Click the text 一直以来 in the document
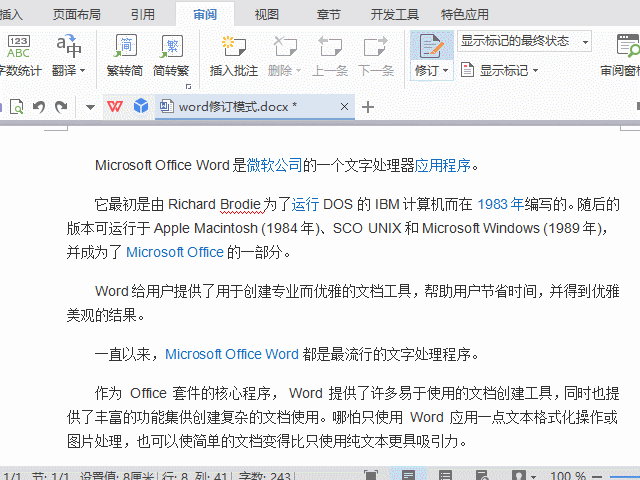640x480 pixels. click(122, 354)
